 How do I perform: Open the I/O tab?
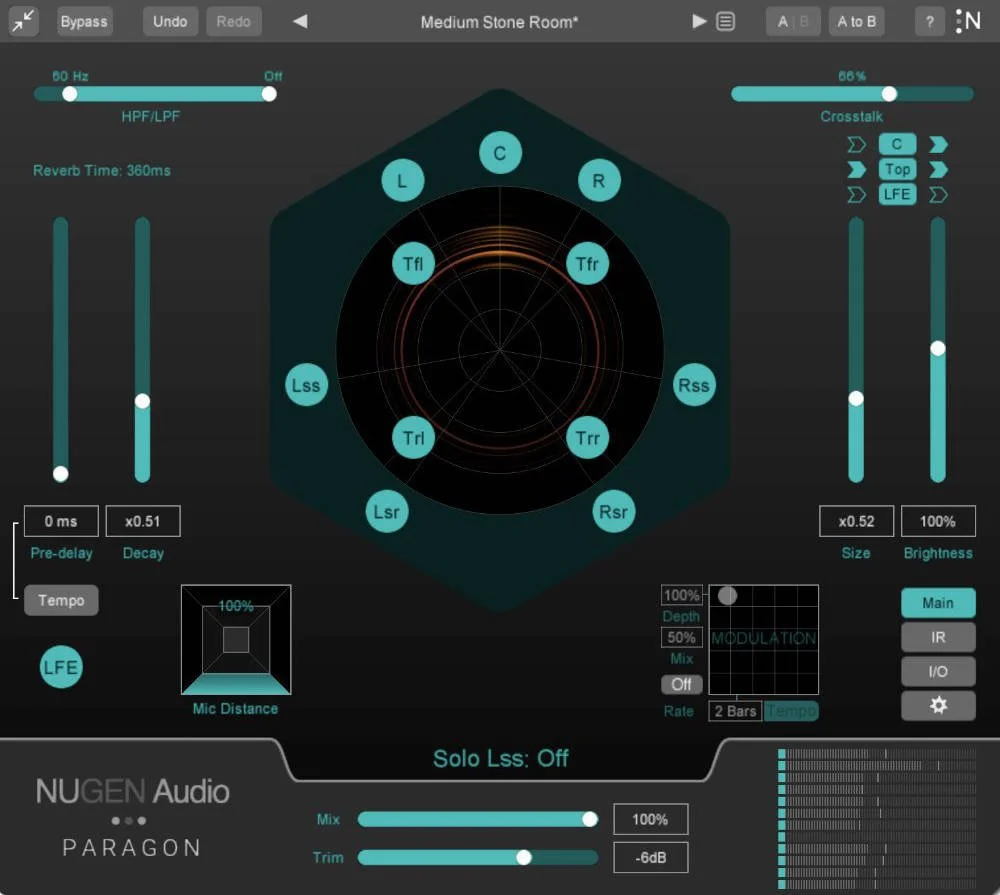938,671
